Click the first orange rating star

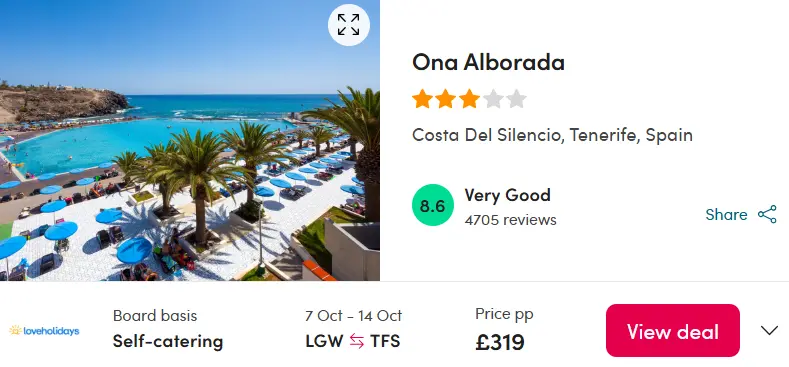(x=422, y=99)
